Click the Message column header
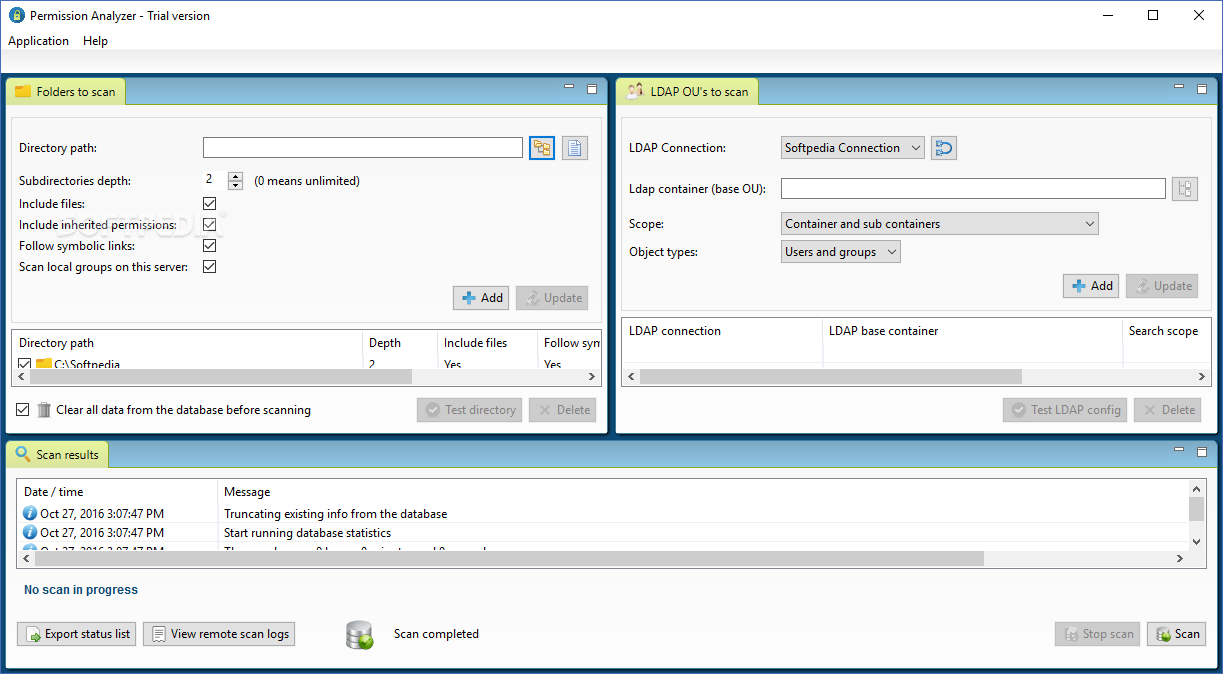The image size is (1223, 674). coord(703,492)
